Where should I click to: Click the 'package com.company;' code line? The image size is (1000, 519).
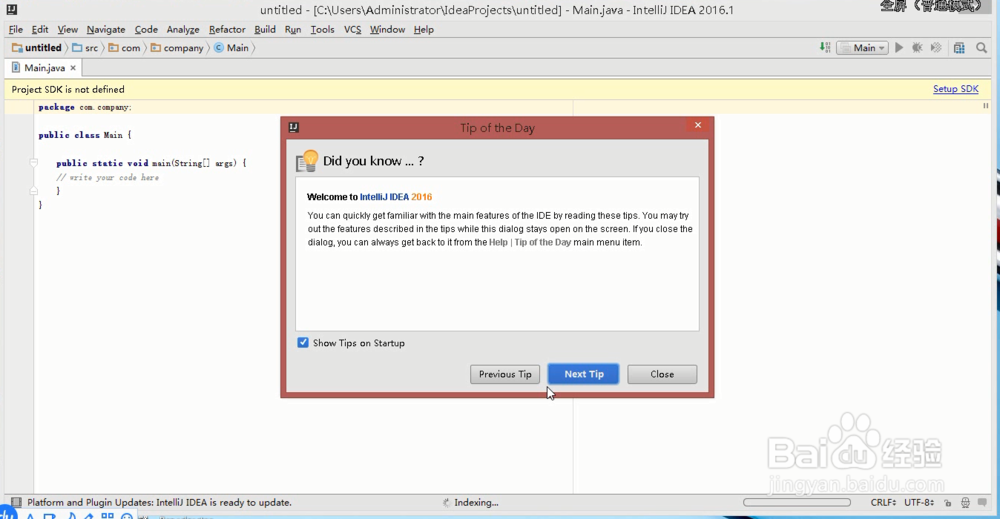pos(85,107)
